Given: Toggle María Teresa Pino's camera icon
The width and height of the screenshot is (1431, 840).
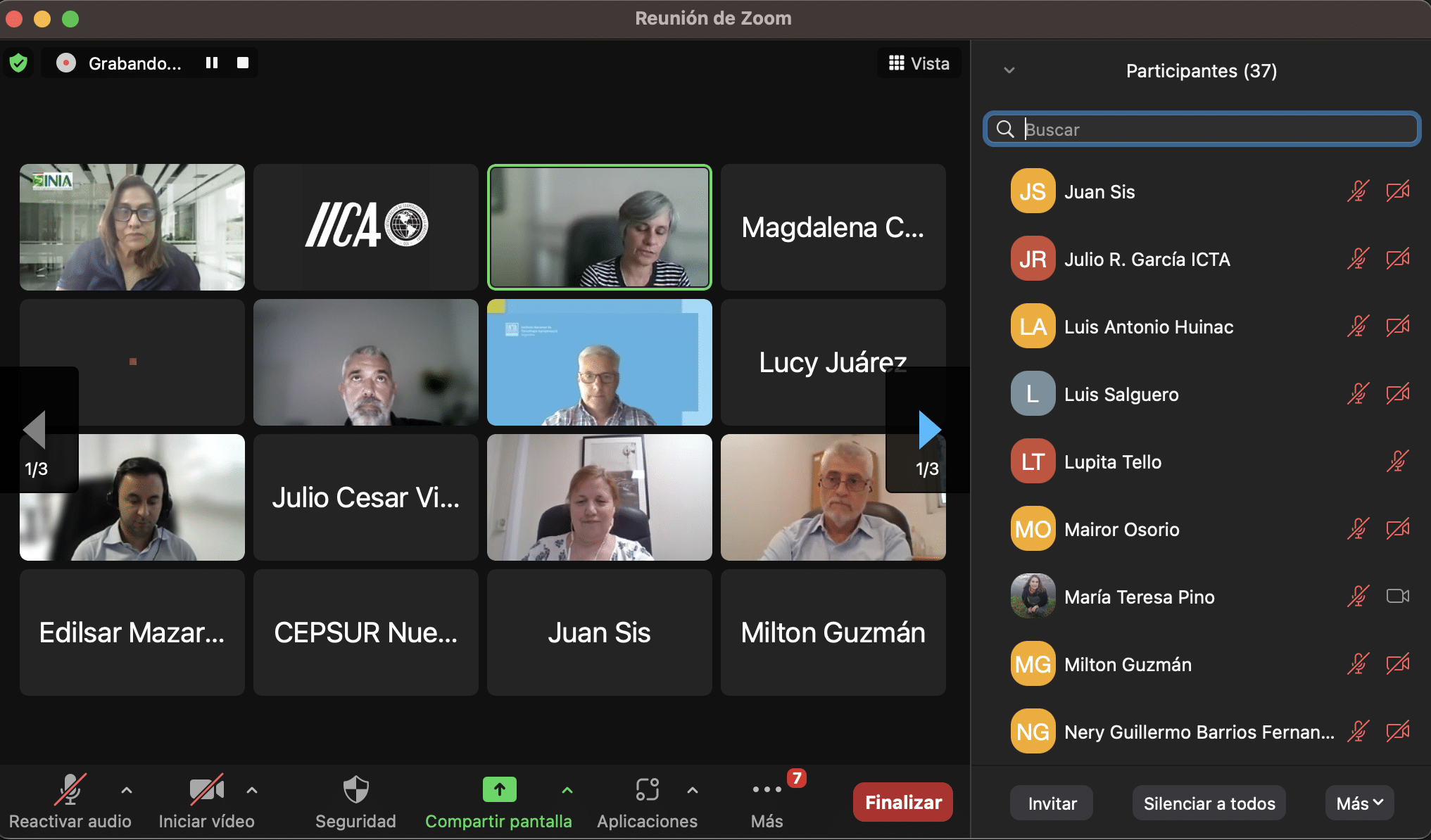Looking at the screenshot, I should [1397, 597].
